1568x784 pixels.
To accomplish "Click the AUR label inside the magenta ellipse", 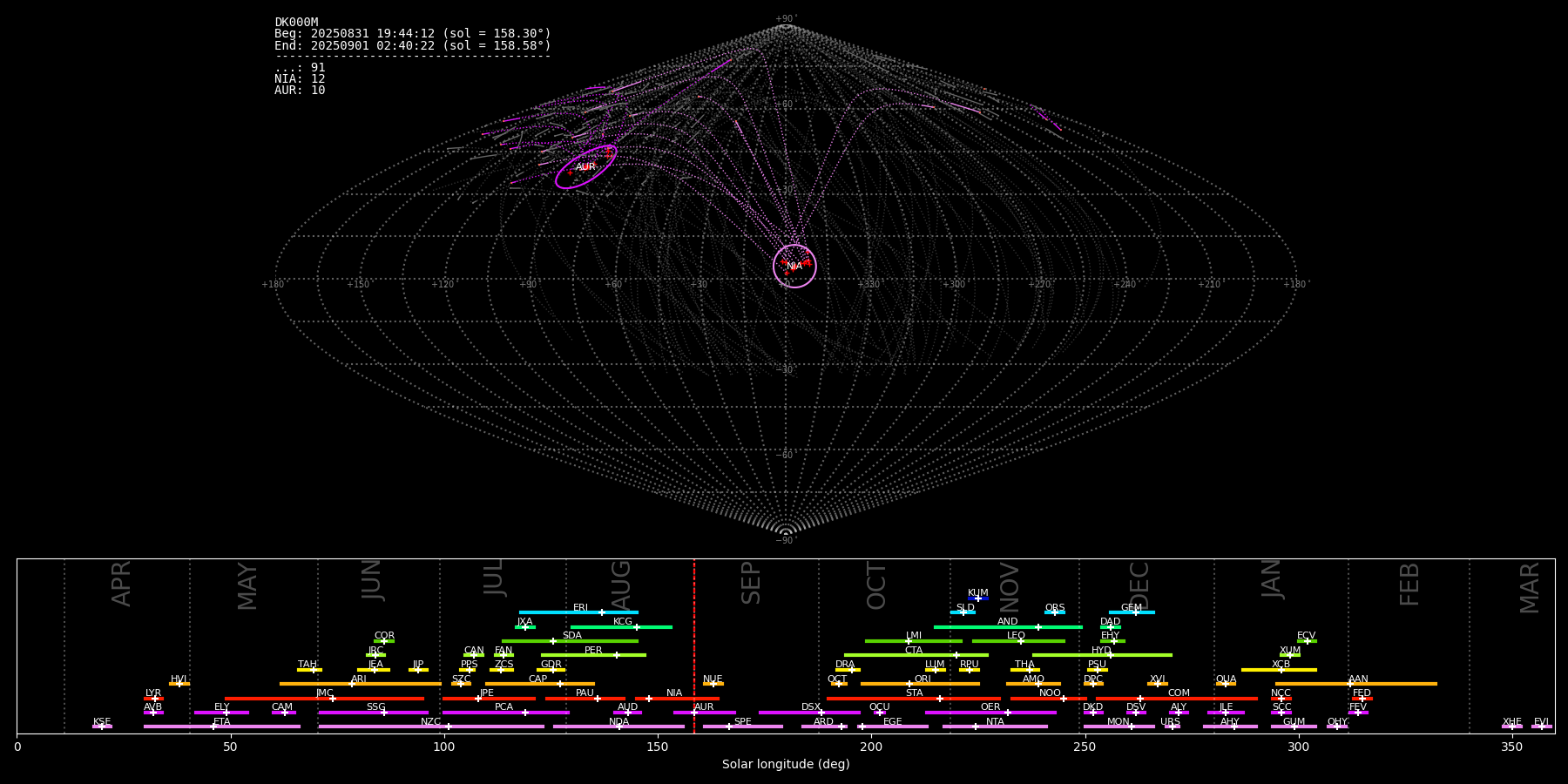I will click(x=585, y=167).
